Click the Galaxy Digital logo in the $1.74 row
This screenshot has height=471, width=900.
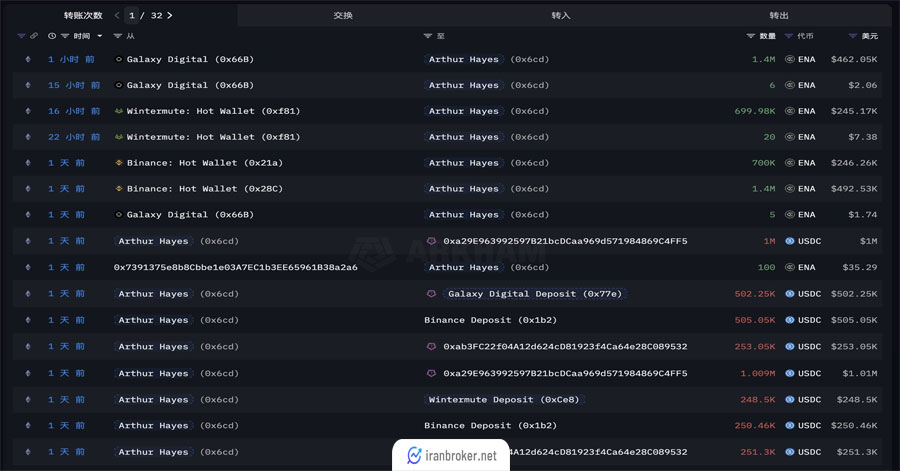pyautogui.click(x=118, y=215)
